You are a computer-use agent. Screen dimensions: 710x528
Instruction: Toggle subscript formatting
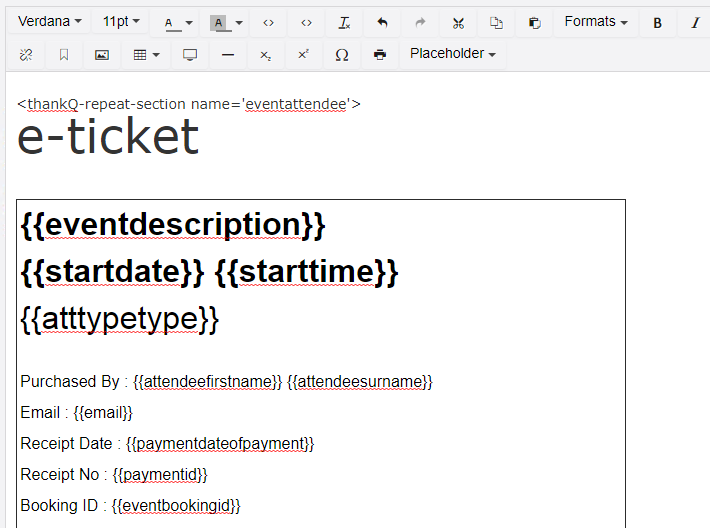click(265, 55)
